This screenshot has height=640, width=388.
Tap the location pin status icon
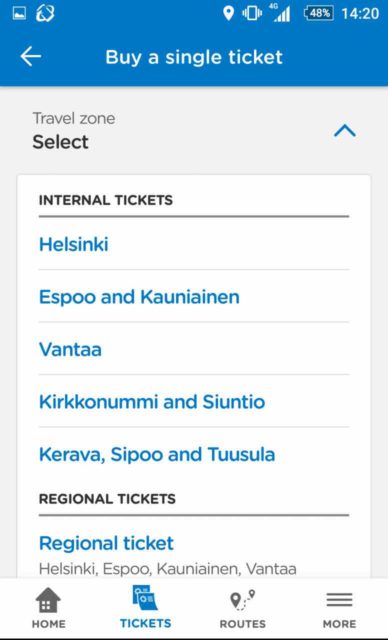click(228, 13)
